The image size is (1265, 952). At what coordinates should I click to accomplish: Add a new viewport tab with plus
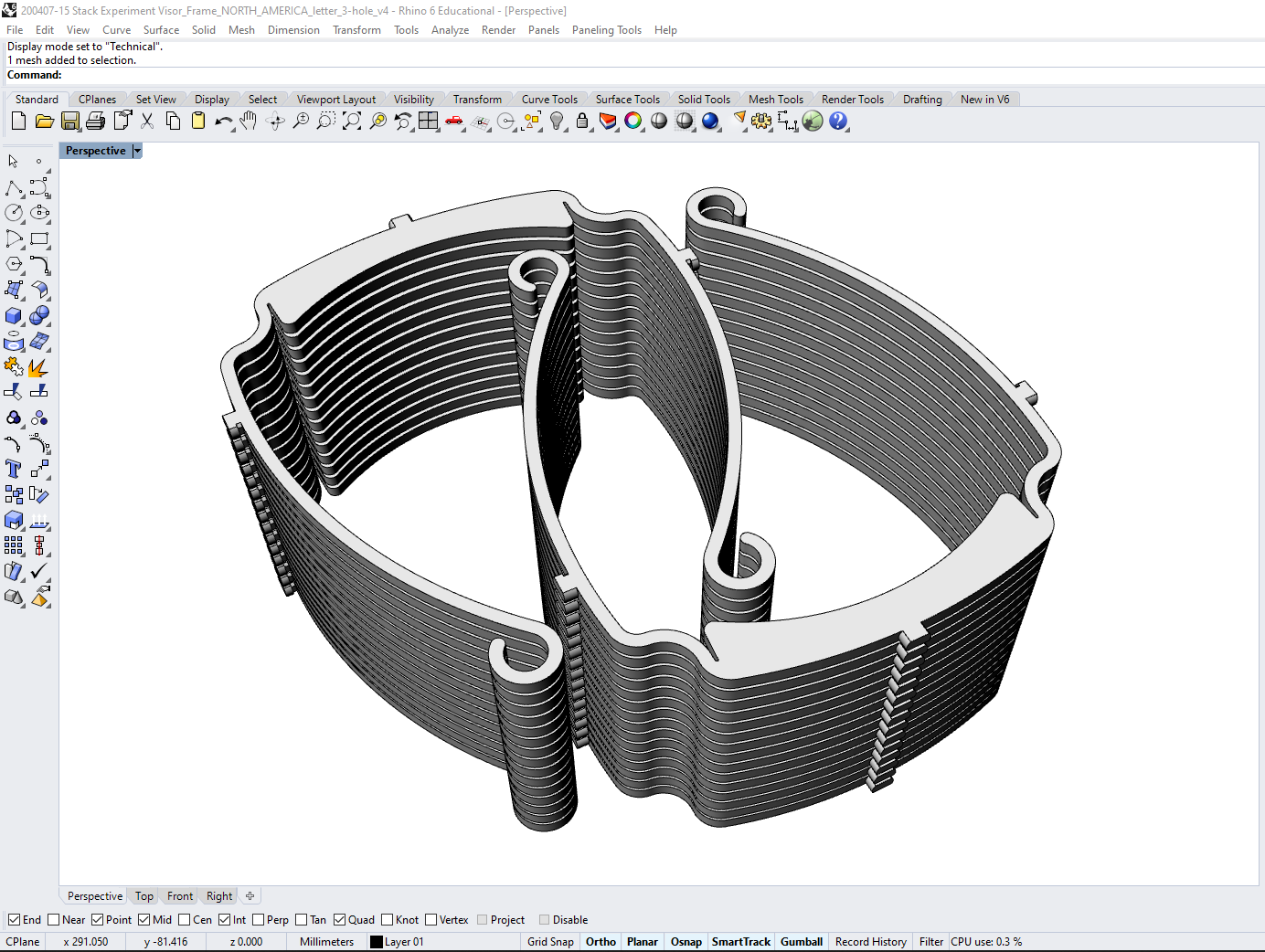pyautogui.click(x=250, y=896)
